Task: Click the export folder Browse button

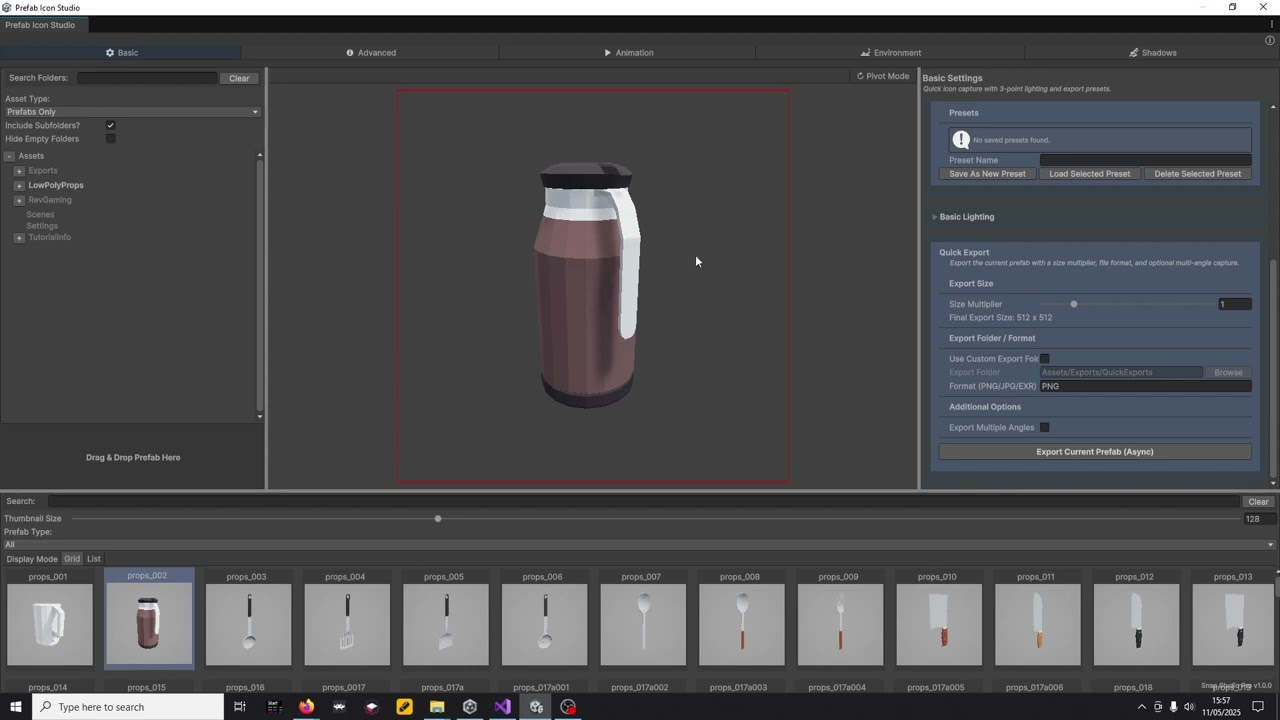Action: pyautogui.click(x=1228, y=372)
